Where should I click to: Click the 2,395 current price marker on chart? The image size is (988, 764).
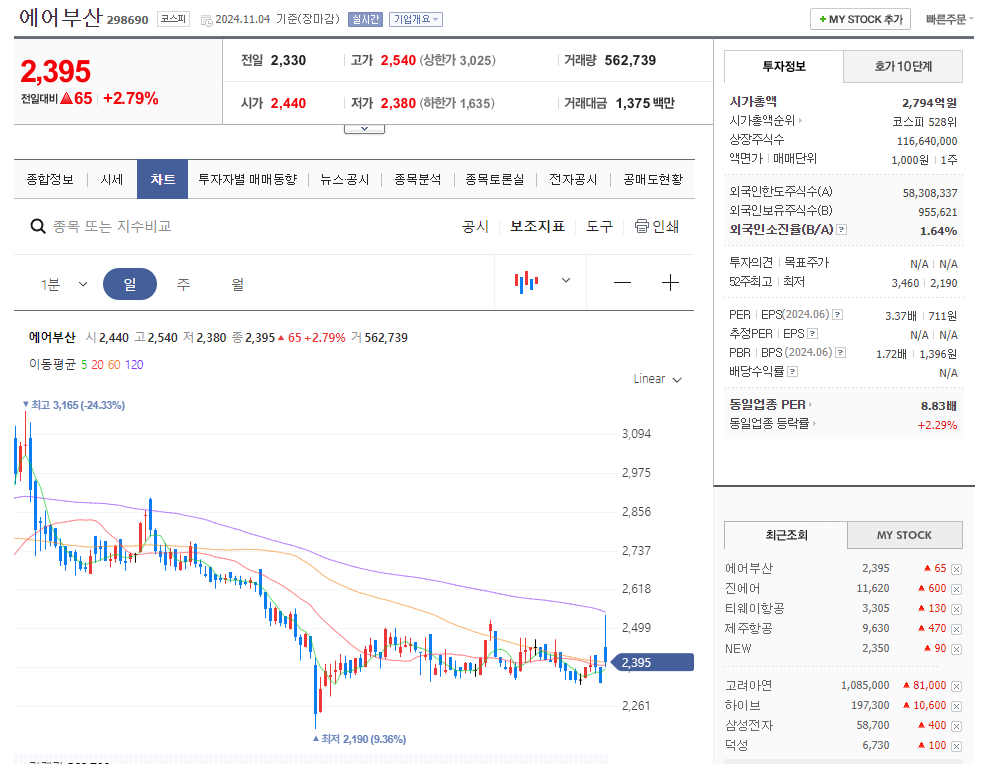click(653, 663)
